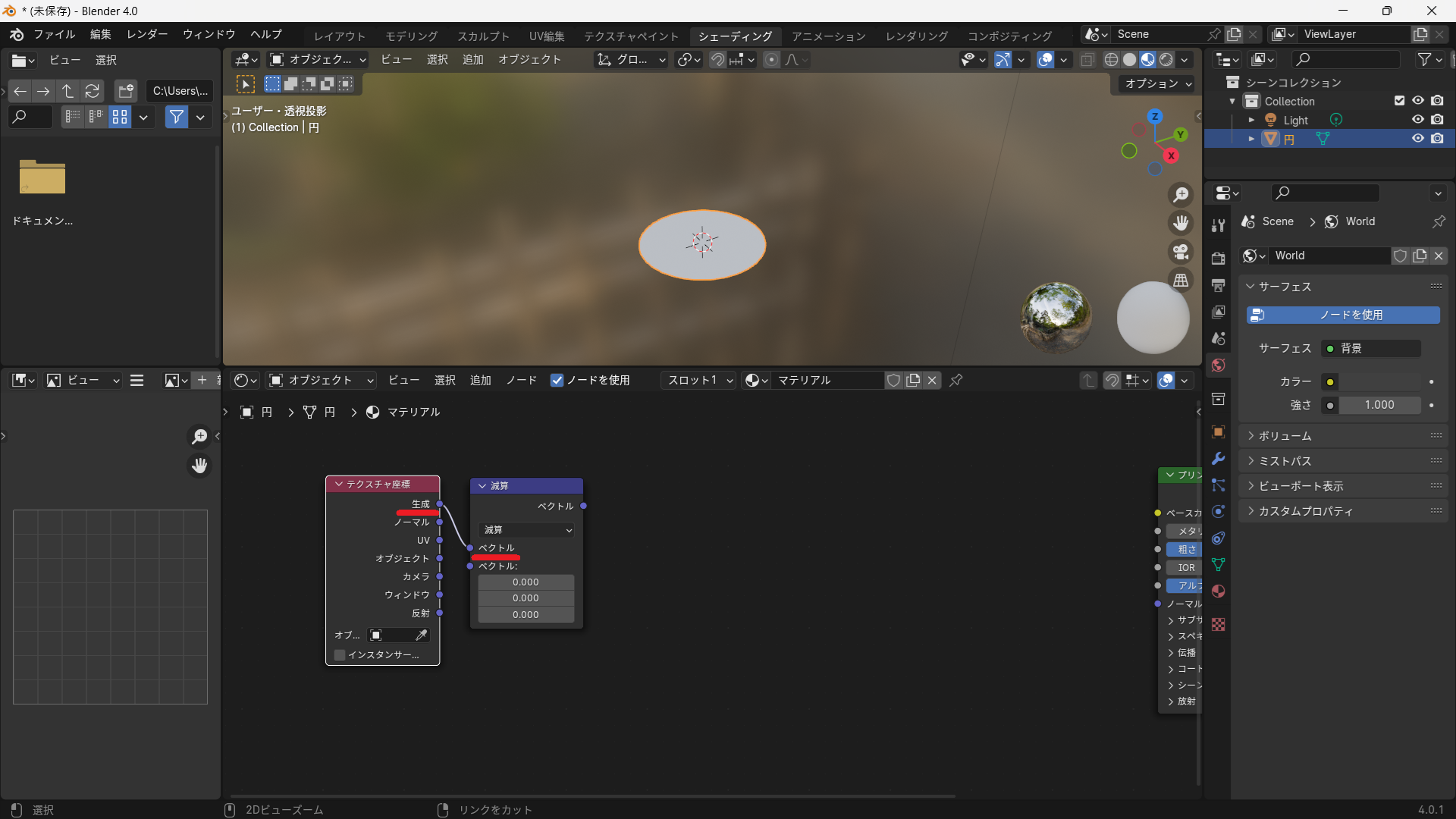Expand the ボリューム panel
This screenshot has width=1456, height=819.
[1285, 436]
